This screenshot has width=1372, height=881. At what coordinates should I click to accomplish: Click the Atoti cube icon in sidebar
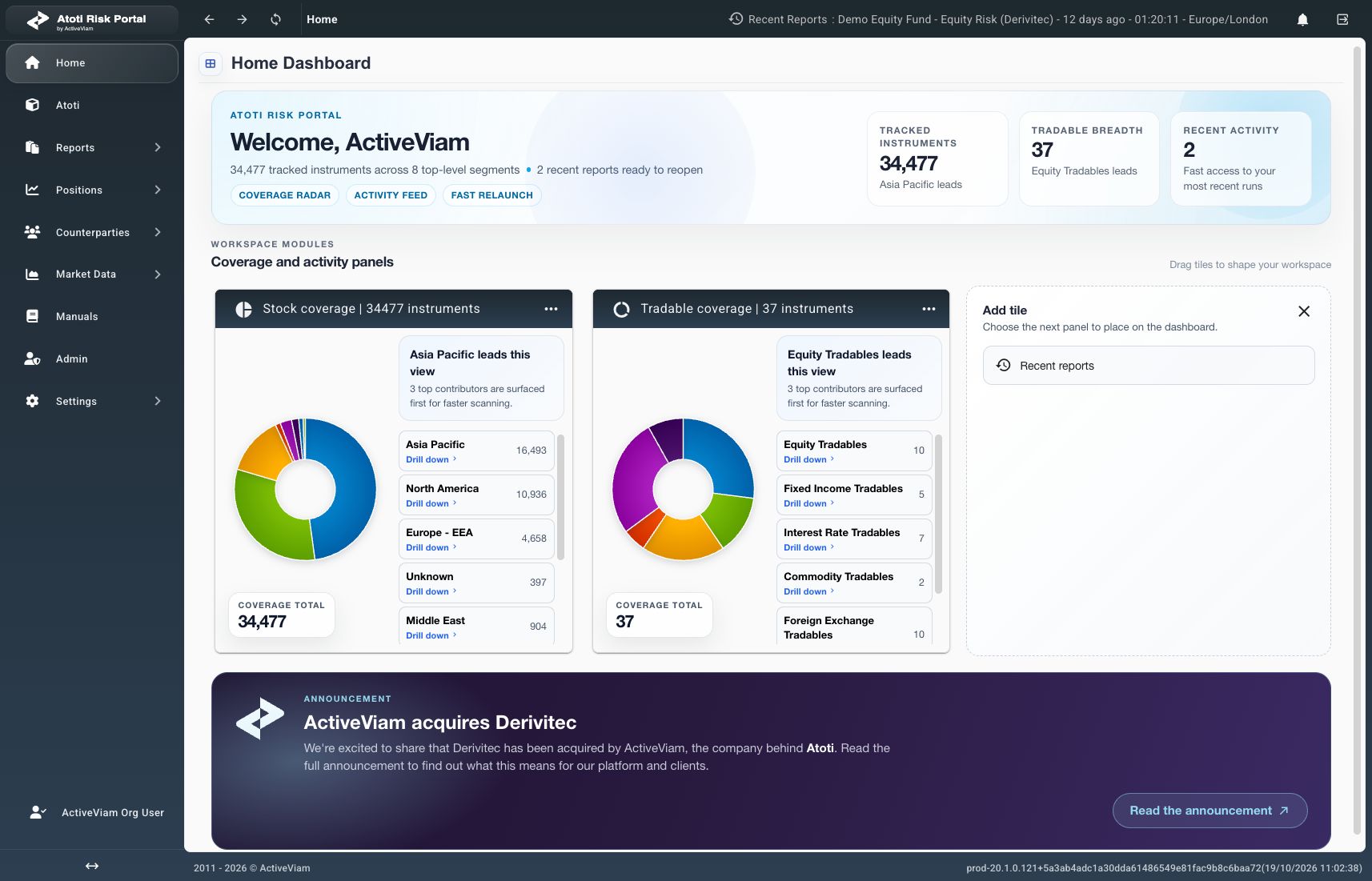(32, 105)
